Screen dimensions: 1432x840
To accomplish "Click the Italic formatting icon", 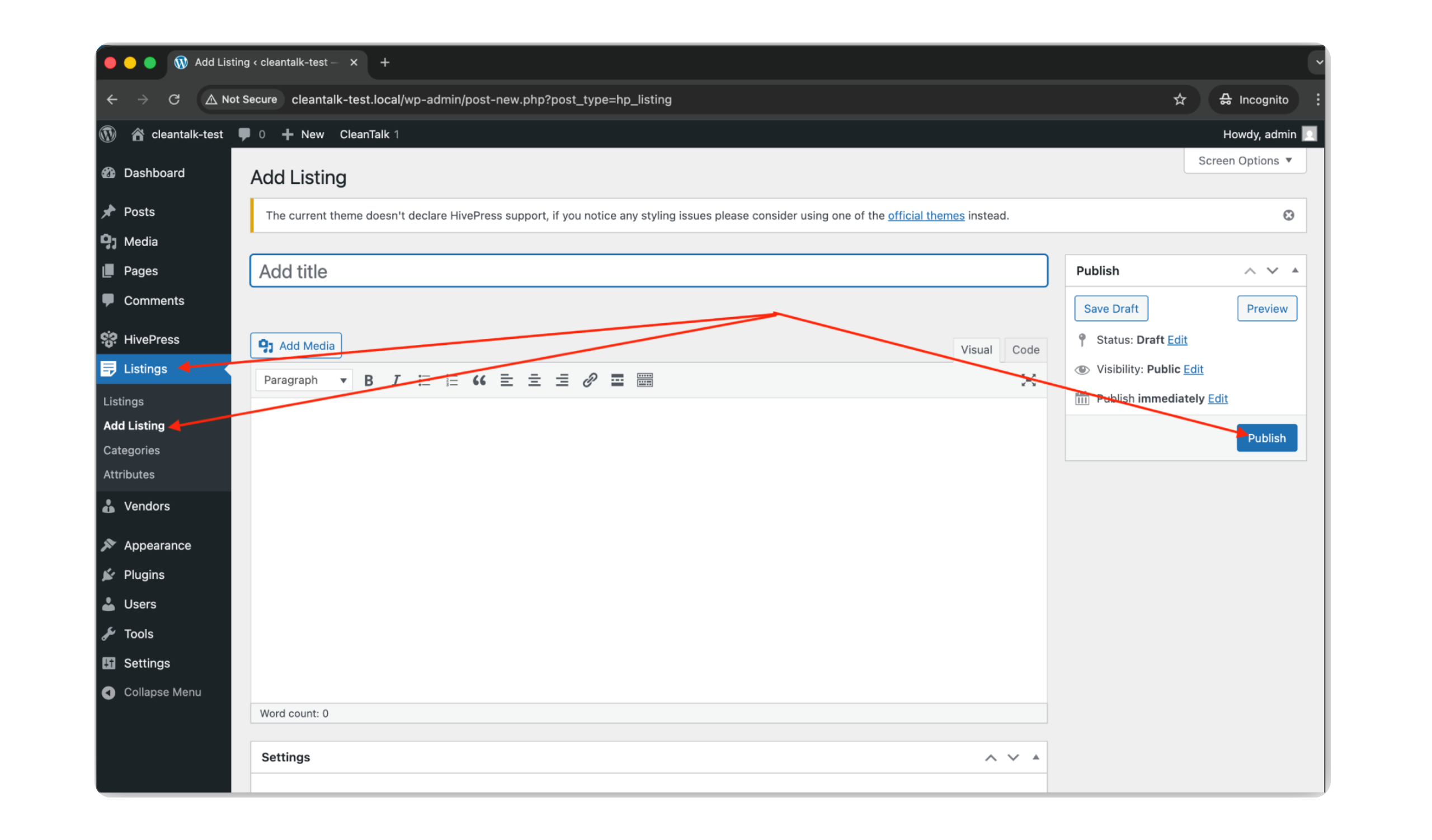I will 396,380.
